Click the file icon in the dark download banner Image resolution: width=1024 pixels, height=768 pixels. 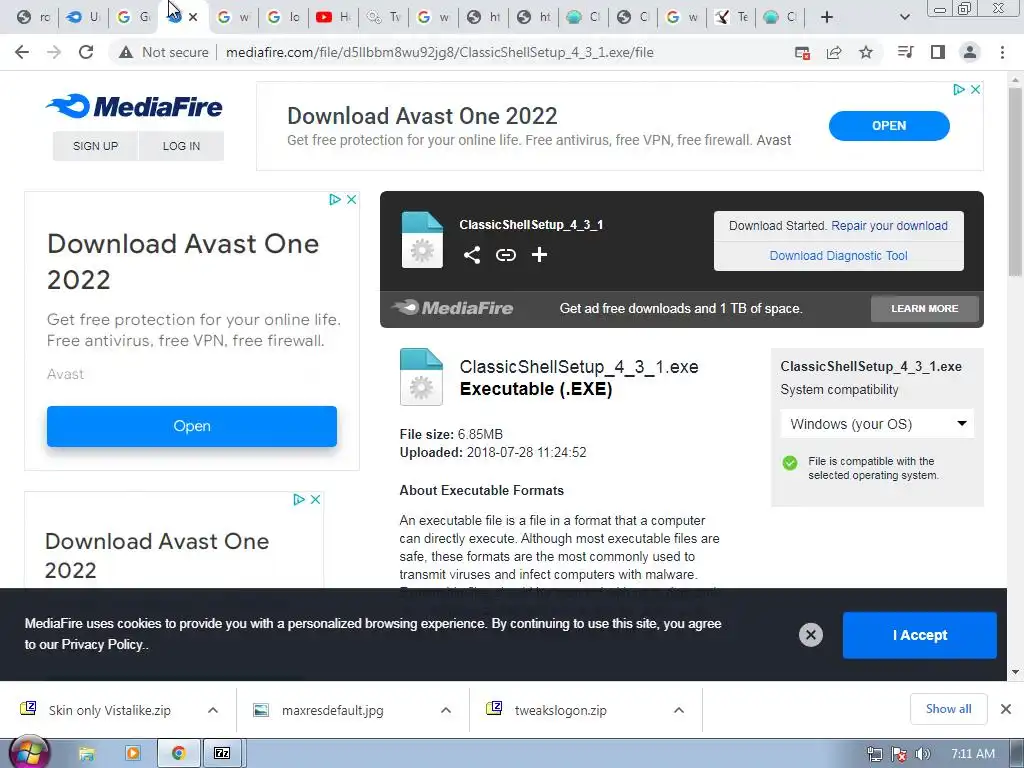(x=422, y=239)
